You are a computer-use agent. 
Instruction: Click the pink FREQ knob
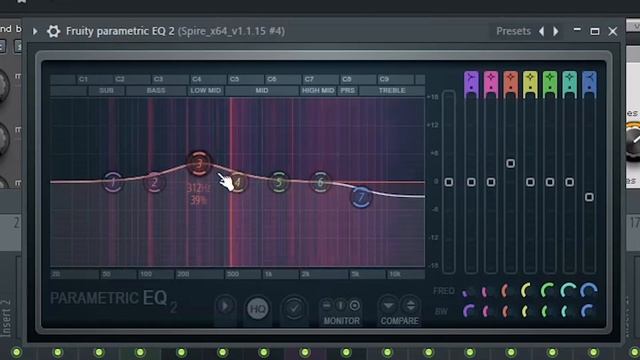click(489, 291)
